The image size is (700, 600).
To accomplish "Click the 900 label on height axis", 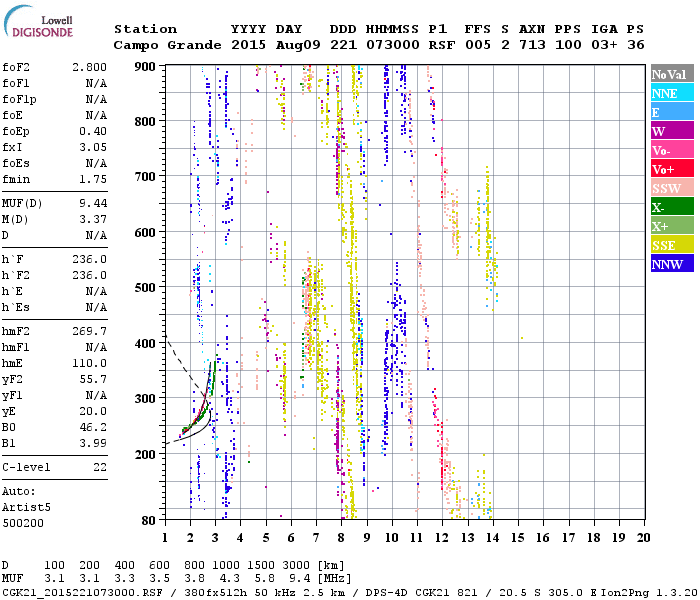I will 145,67.
